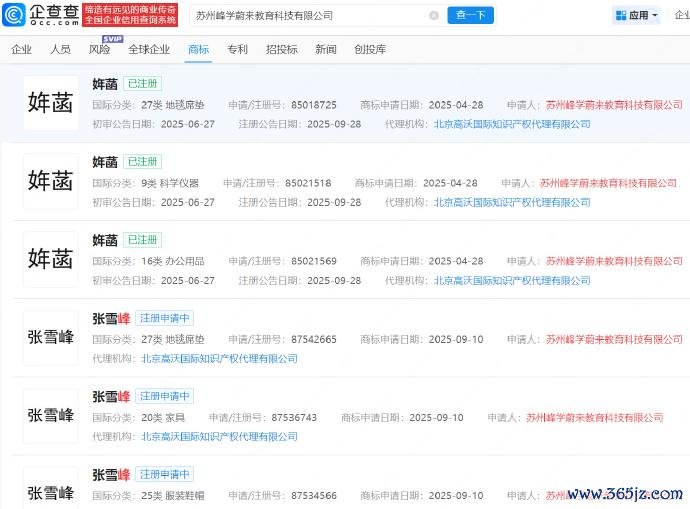The image size is (690, 509).
Task: Click applicant link in 87542665 row
Action: (x=614, y=339)
